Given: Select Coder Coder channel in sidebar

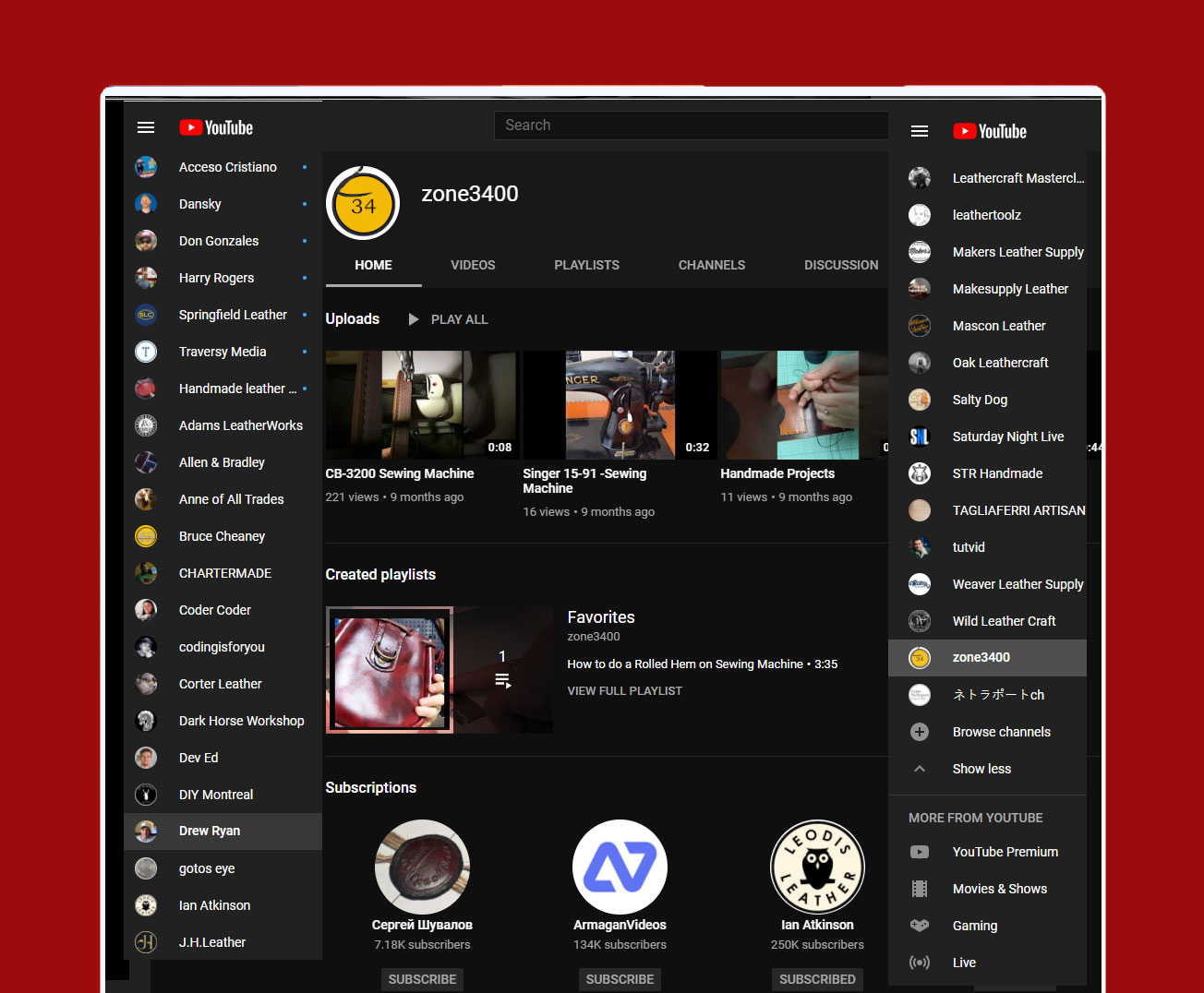Looking at the screenshot, I should coord(223,610).
